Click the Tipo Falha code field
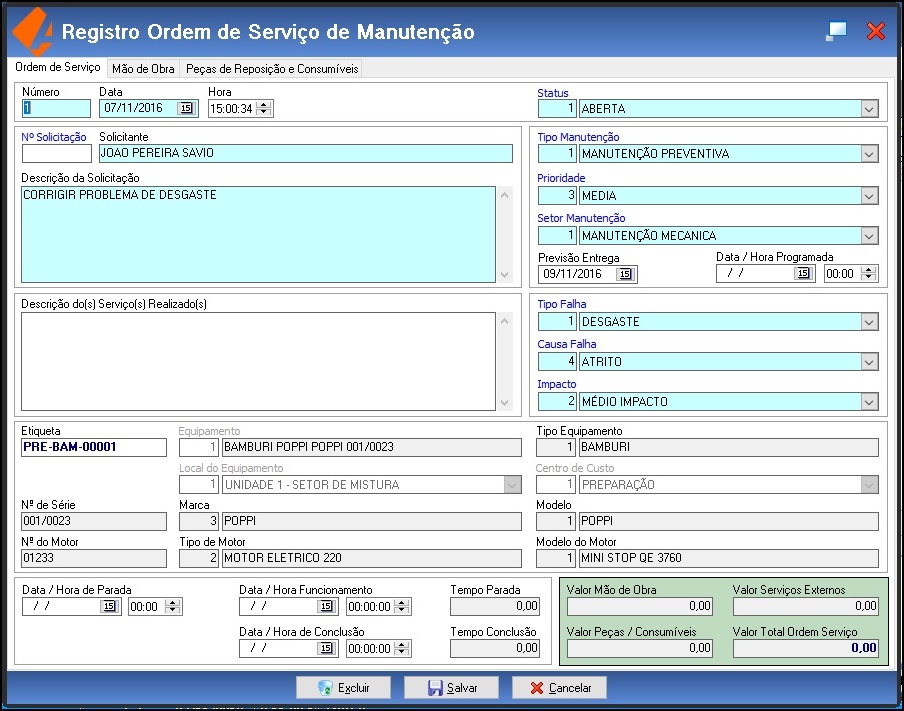904x711 pixels. click(x=557, y=322)
